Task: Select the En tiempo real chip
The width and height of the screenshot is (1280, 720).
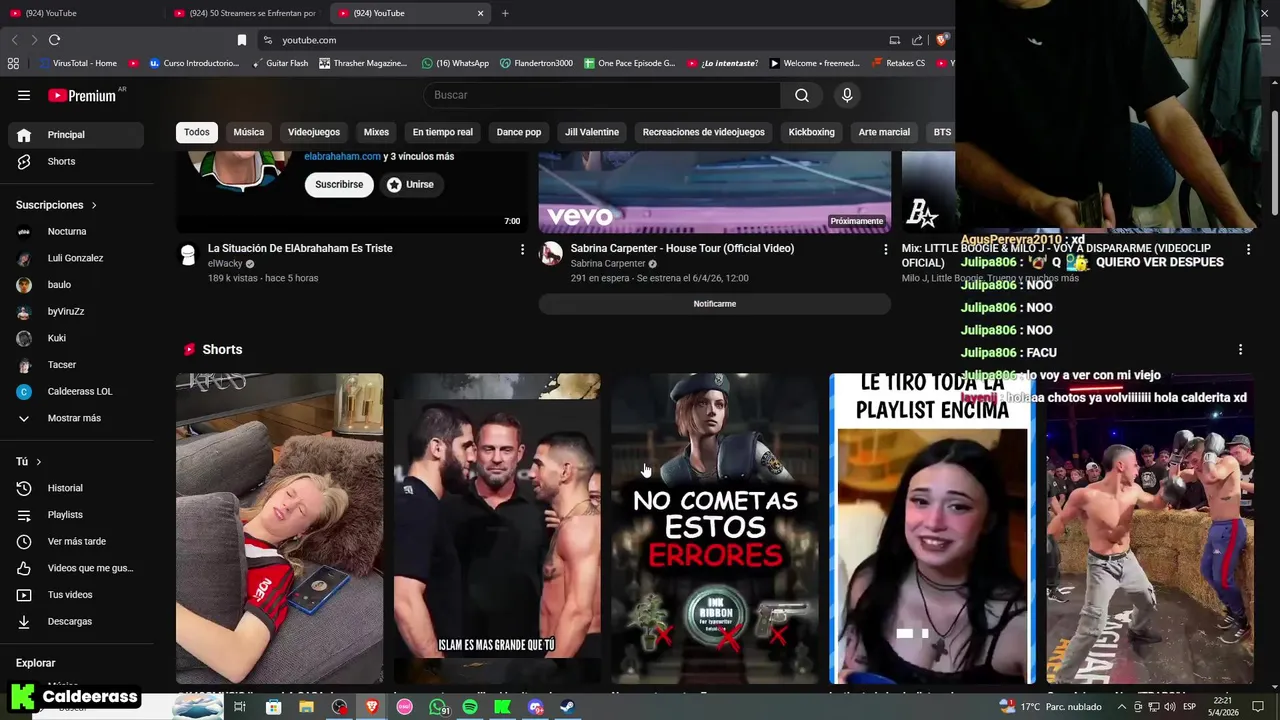Action: (443, 132)
